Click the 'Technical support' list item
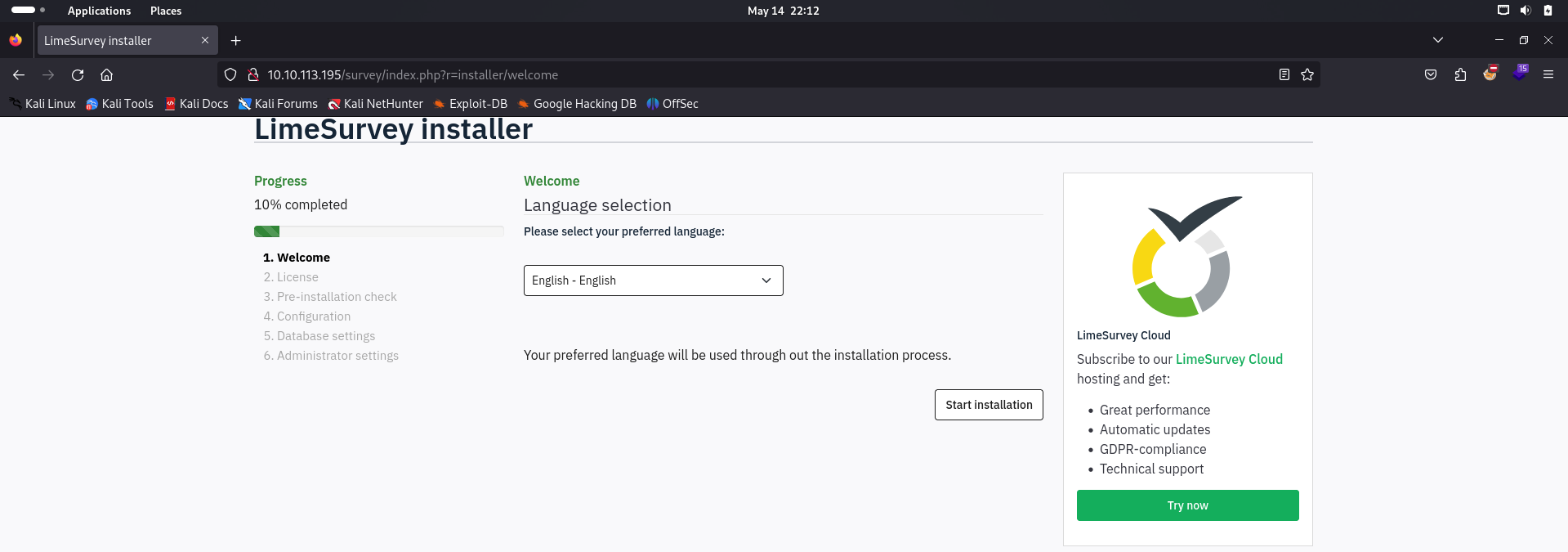This screenshot has height=552, width=1568. point(1151,469)
